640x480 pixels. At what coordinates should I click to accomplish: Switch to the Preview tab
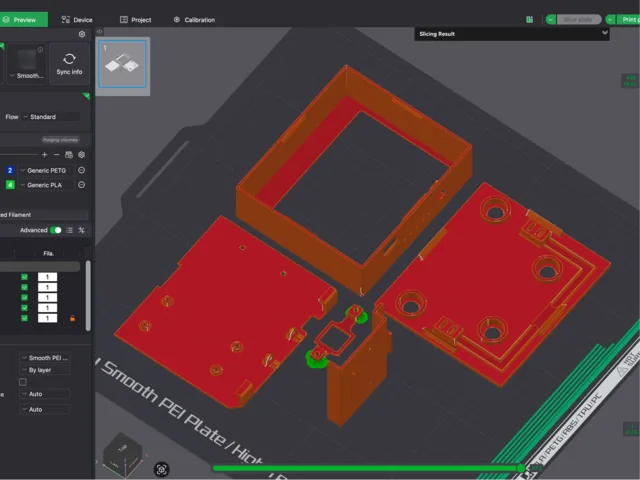pos(24,20)
